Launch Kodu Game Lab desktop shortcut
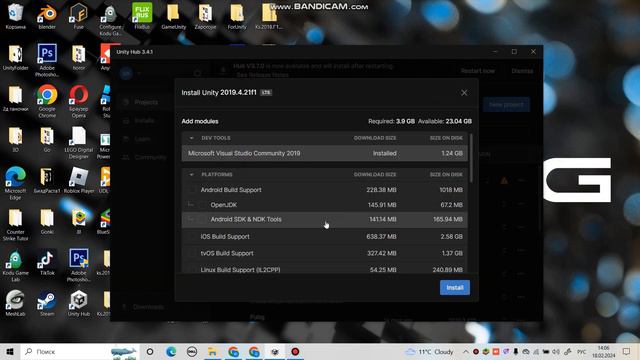Viewport: 640px width, 360px height. point(16,265)
